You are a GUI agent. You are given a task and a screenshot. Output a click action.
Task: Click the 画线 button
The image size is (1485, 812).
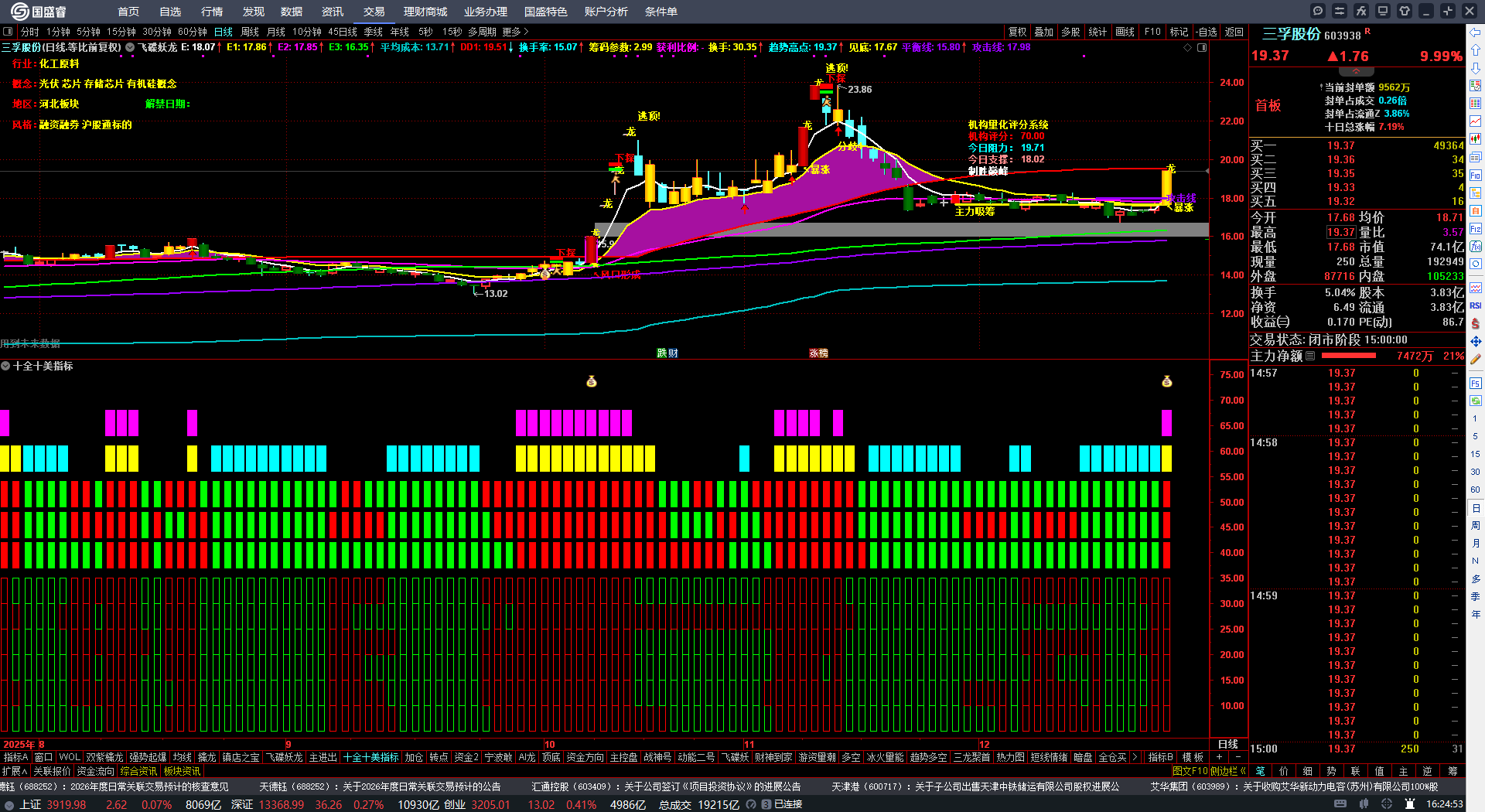point(1125,32)
